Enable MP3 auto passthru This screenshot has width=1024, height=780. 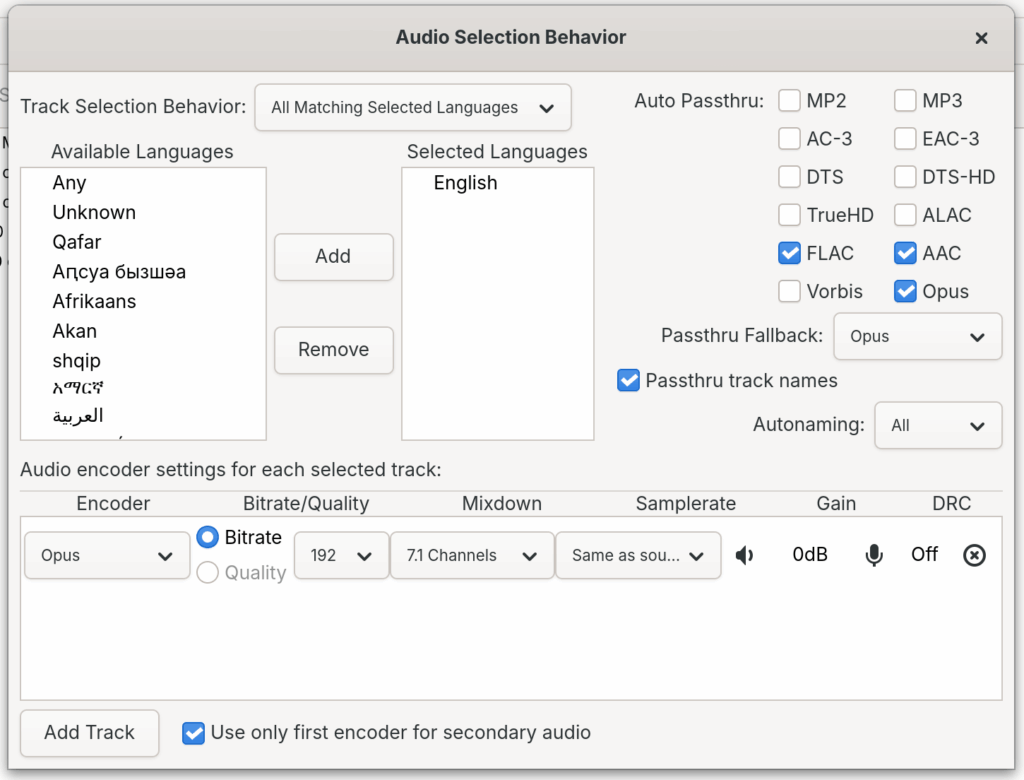pyautogui.click(x=905, y=101)
